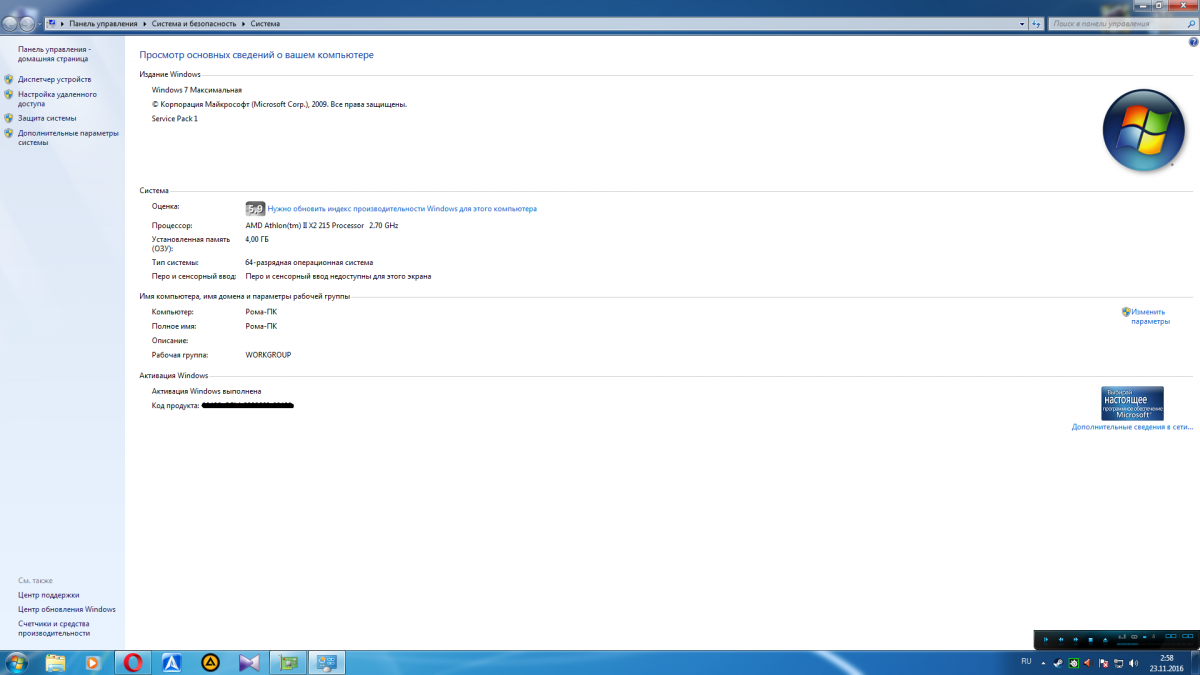The height and width of the screenshot is (675, 1200).
Task: Open 'Диспетчер устройств' link
Action: click(x=54, y=79)
